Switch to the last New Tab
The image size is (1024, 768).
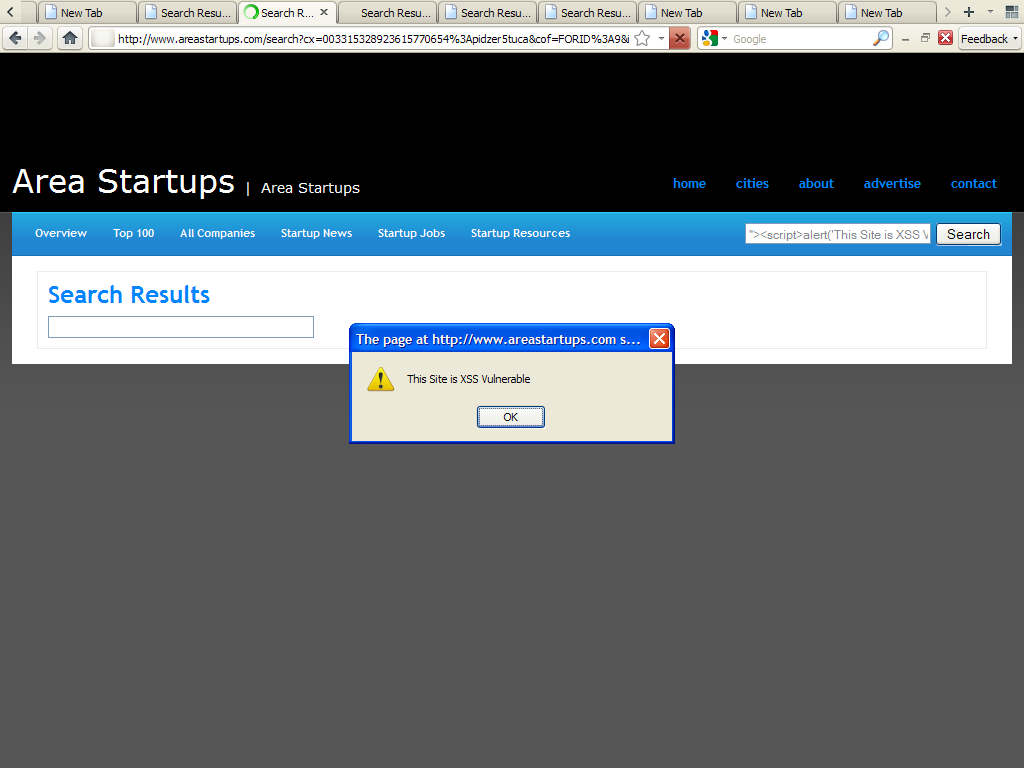888,12
